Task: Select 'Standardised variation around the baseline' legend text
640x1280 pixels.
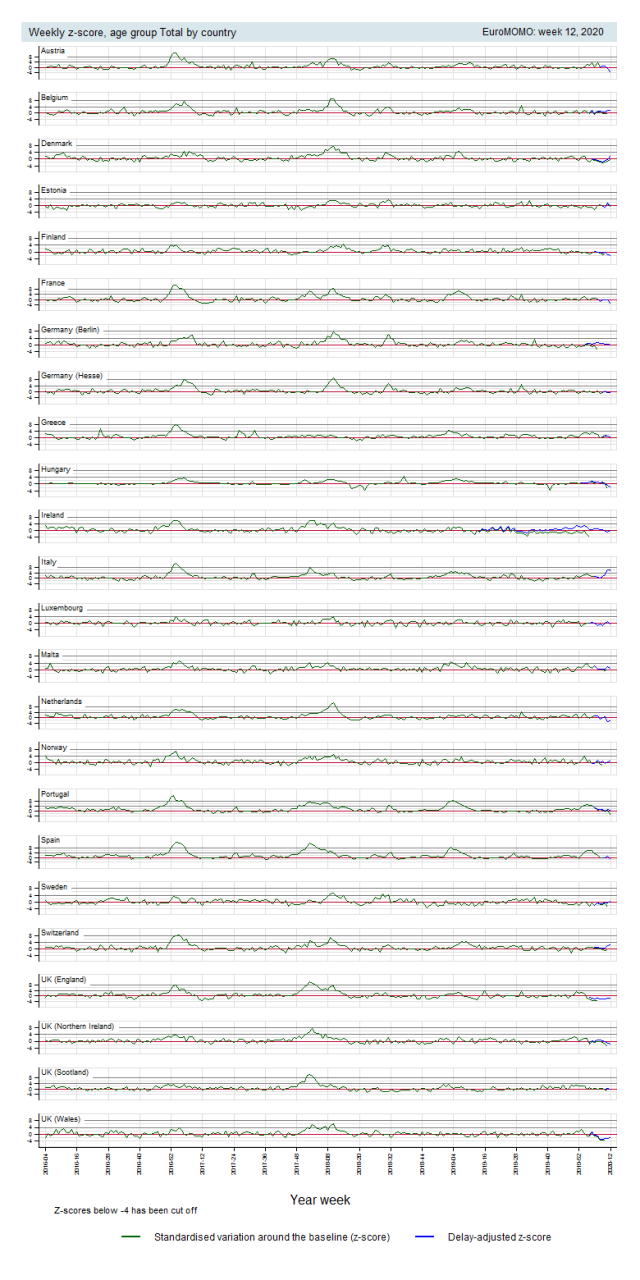Action: pos(271,1237)
